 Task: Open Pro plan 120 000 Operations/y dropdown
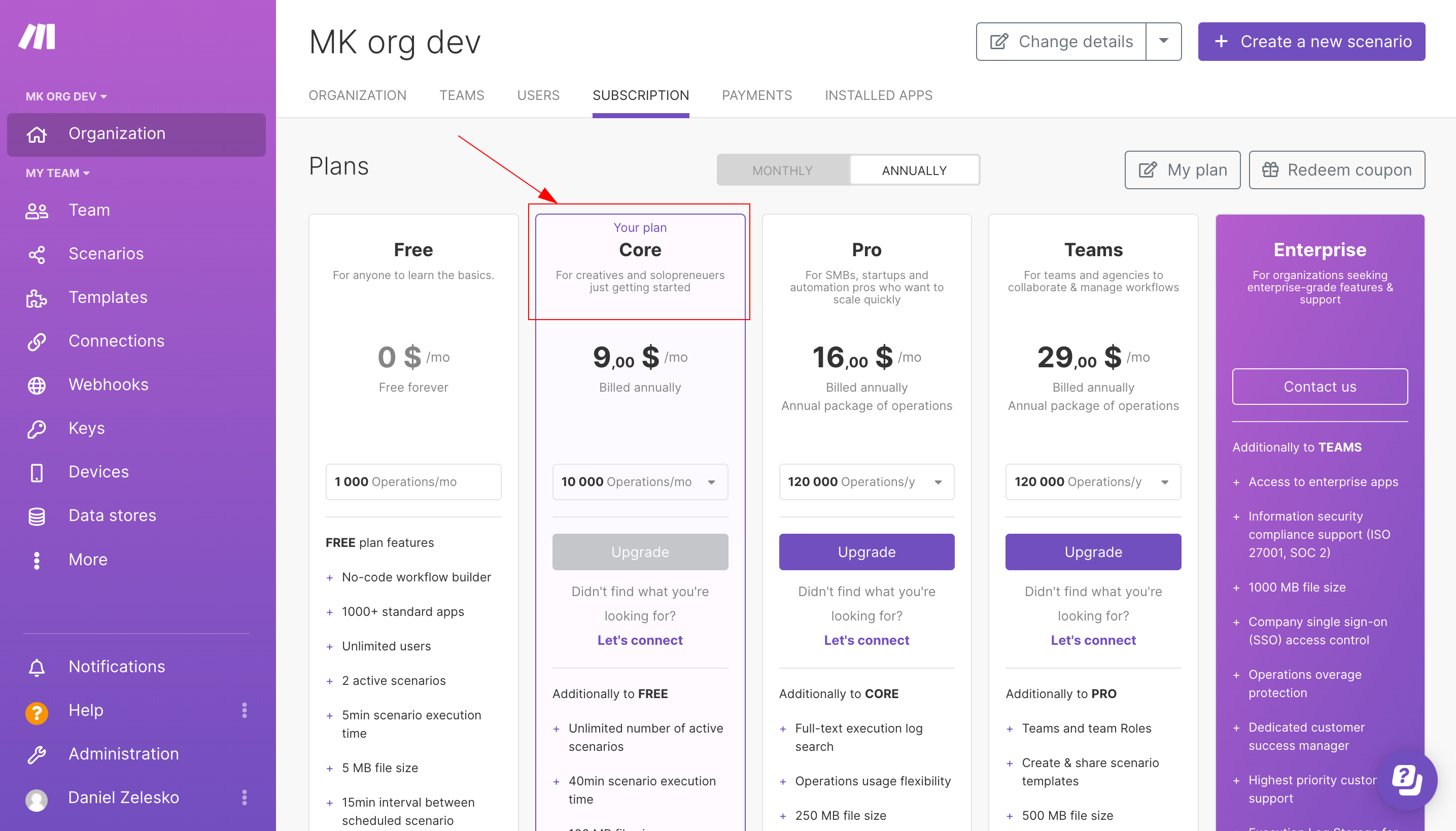point(866,482)
